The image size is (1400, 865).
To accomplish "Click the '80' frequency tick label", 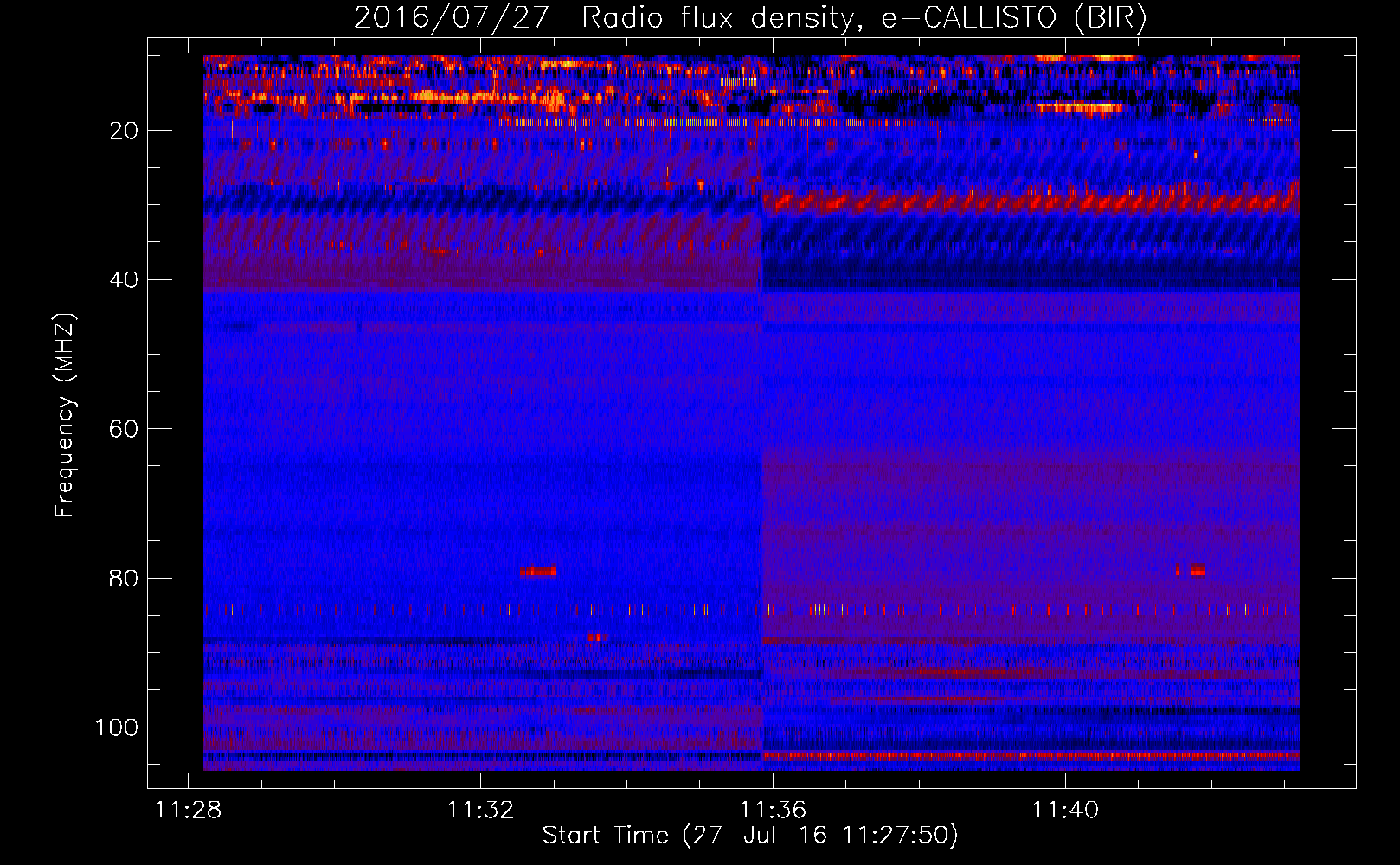I will (125, 579).
